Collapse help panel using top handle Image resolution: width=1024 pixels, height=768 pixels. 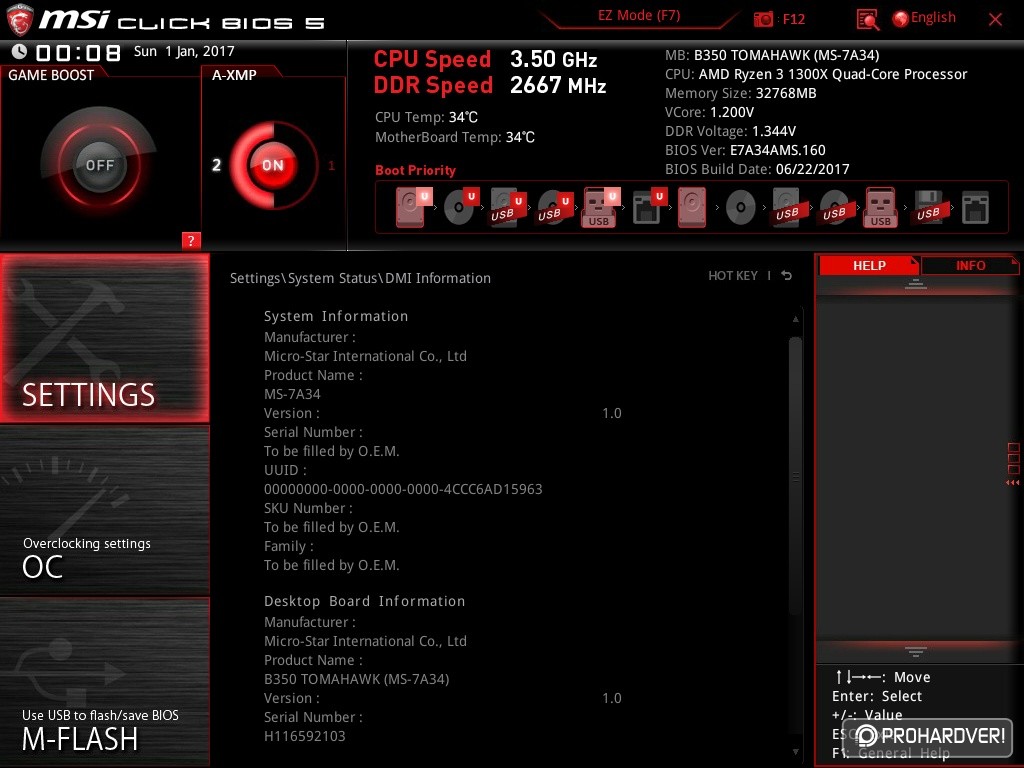916,283
